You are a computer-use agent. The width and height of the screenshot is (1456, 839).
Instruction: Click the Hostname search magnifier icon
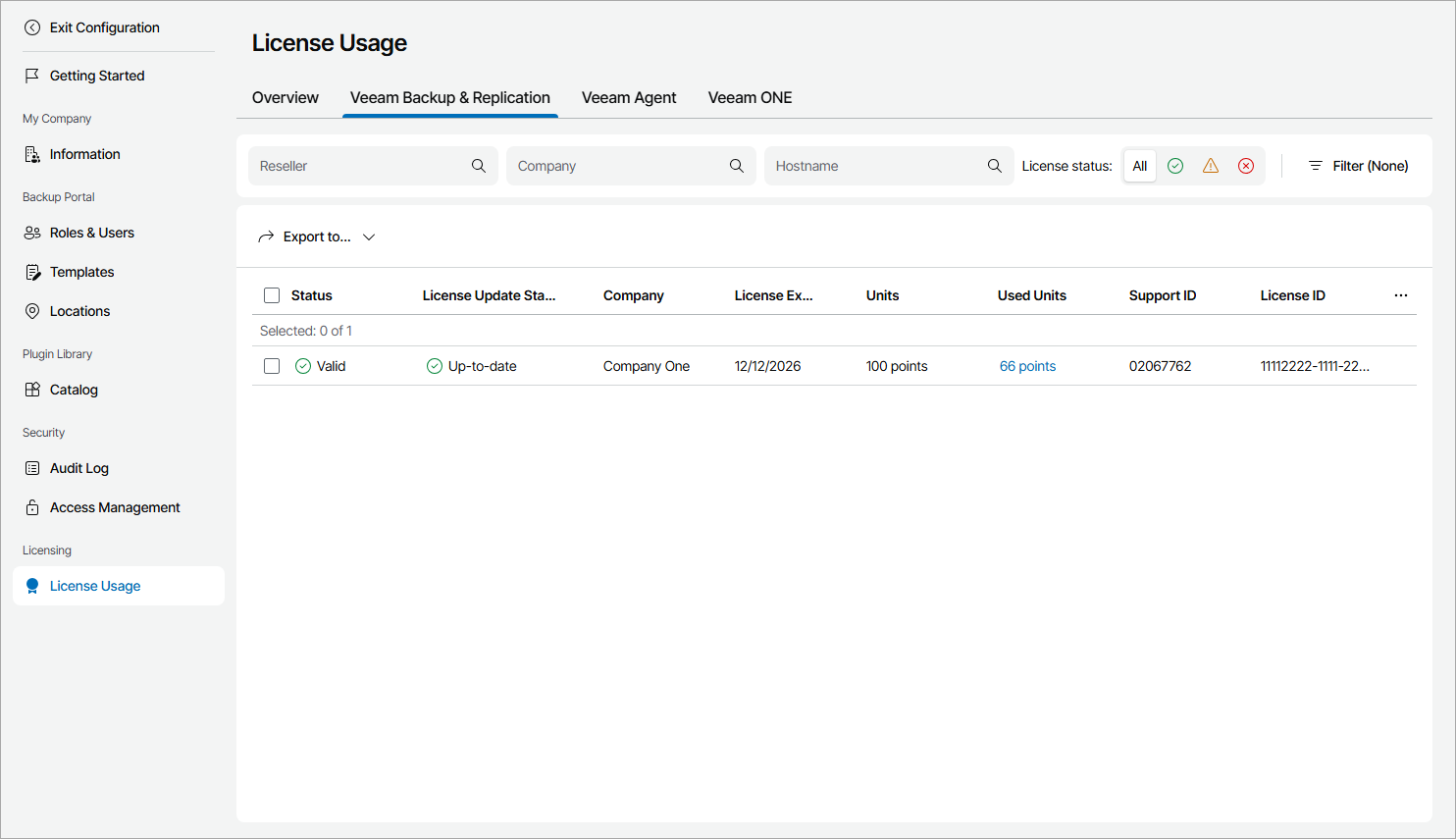point(995,166)
